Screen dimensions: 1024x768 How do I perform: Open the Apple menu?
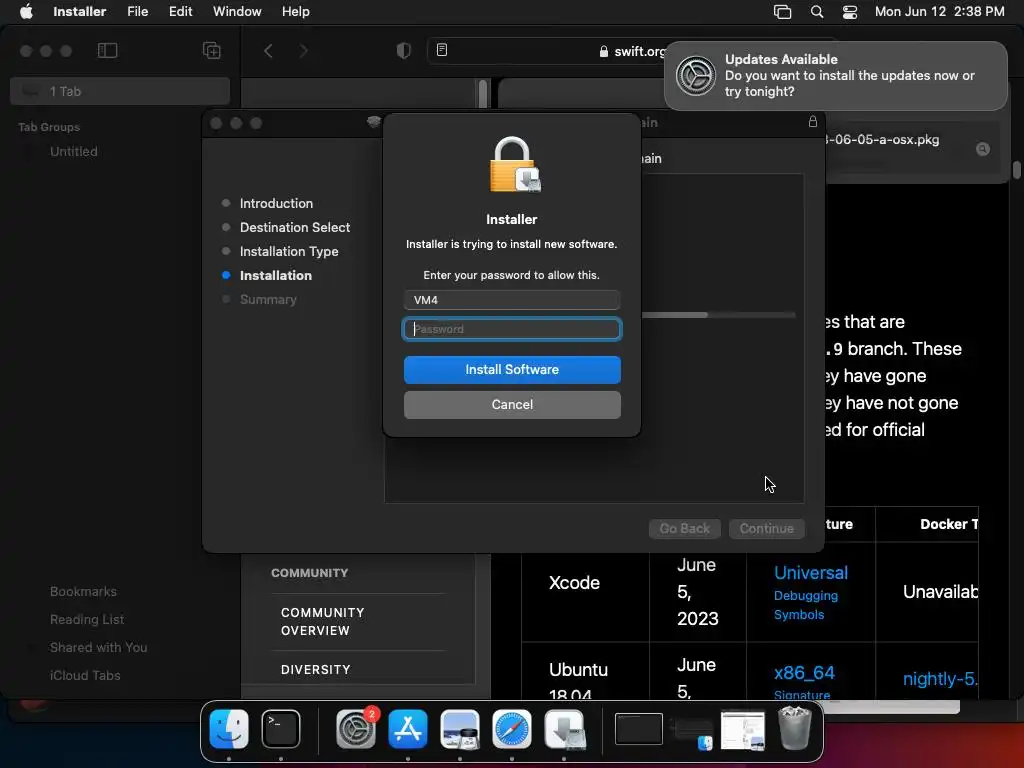point(26,12)
